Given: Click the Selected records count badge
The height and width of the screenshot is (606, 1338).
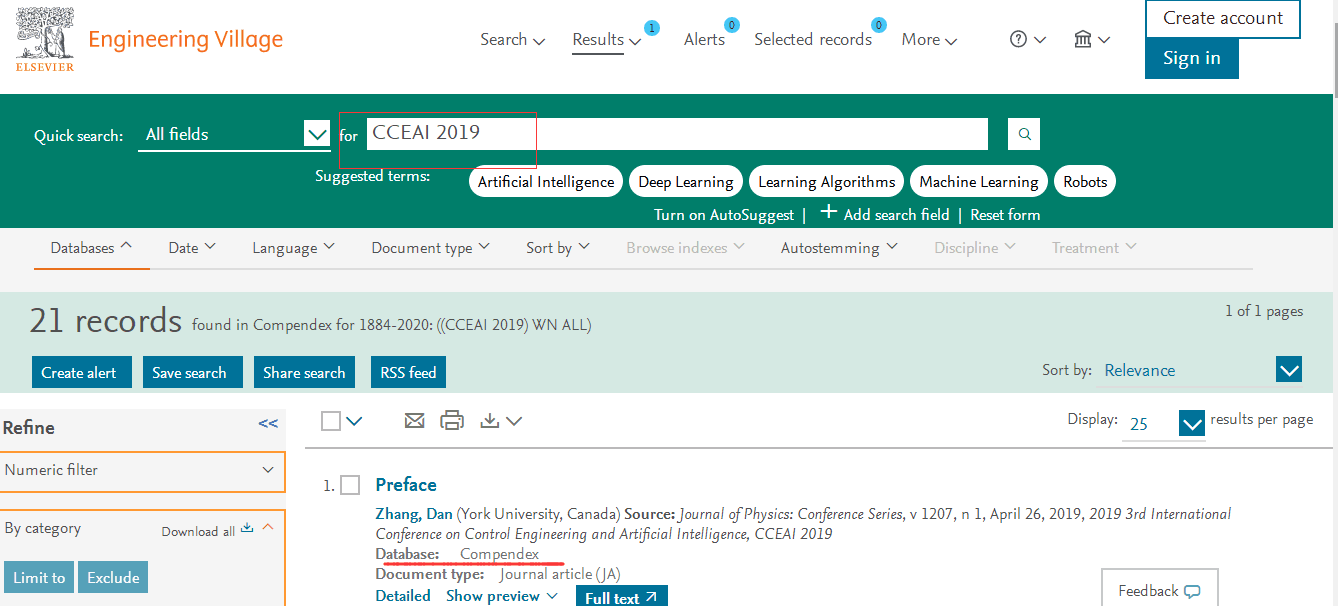Looking at the screenshot, I should pos(878,24).
